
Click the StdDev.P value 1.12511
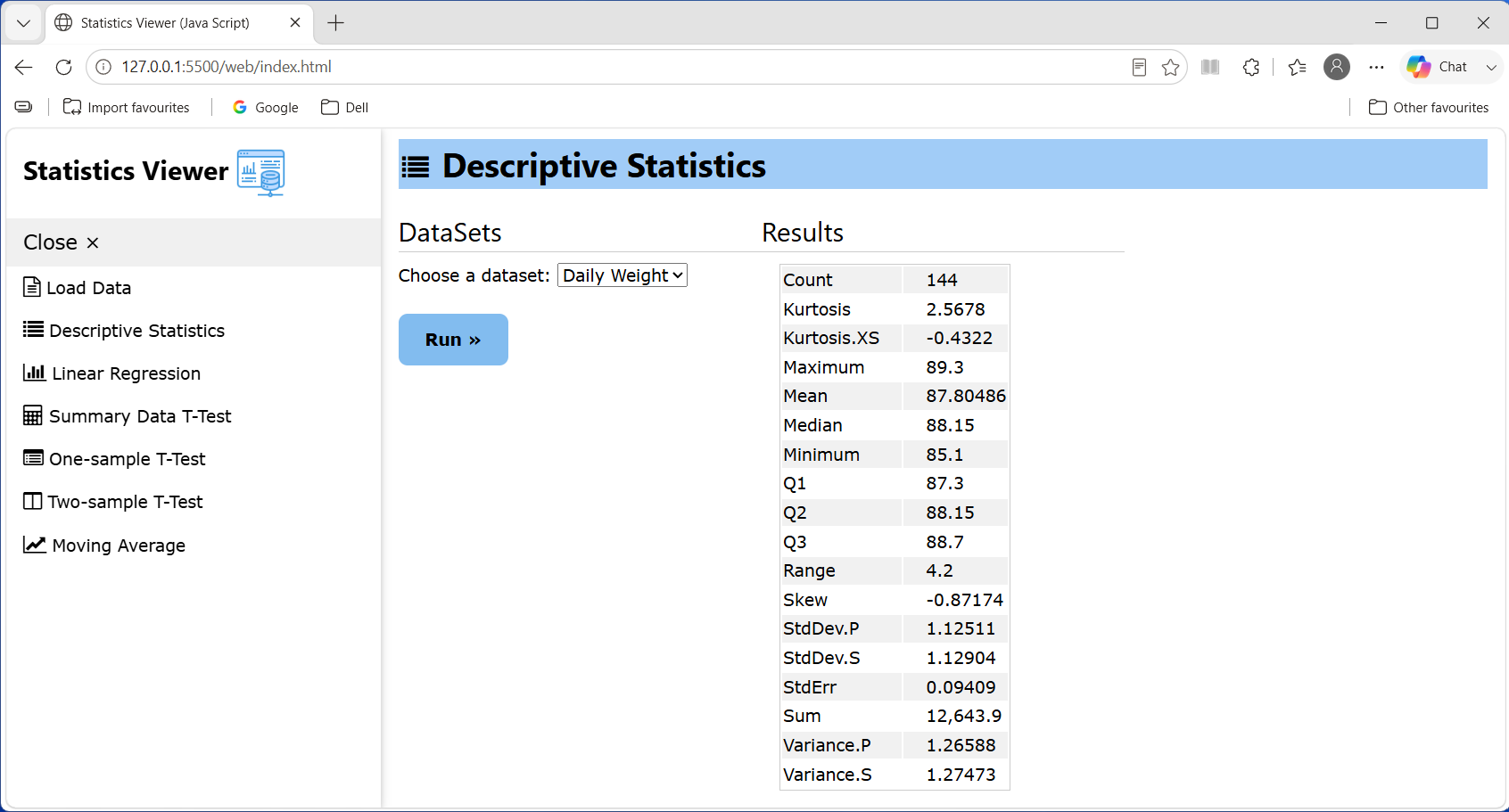pyautogui.click(x=961, y=628)
